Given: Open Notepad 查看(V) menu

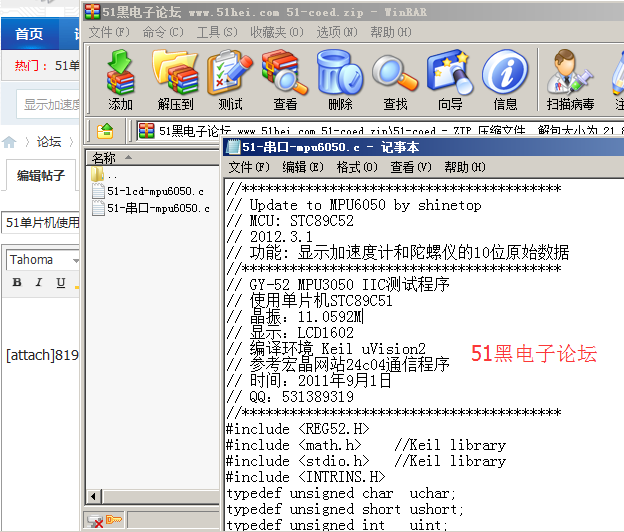Looking at the screenshot, I should pos(411,167).
